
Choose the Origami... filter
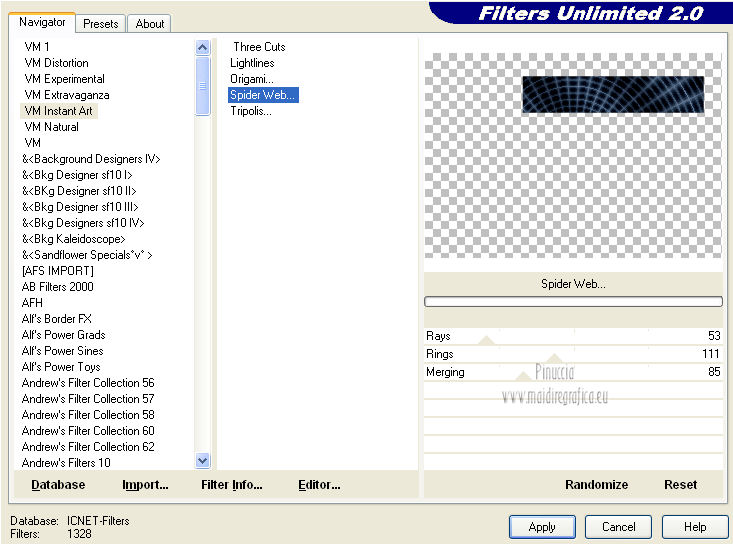(252, 79)
